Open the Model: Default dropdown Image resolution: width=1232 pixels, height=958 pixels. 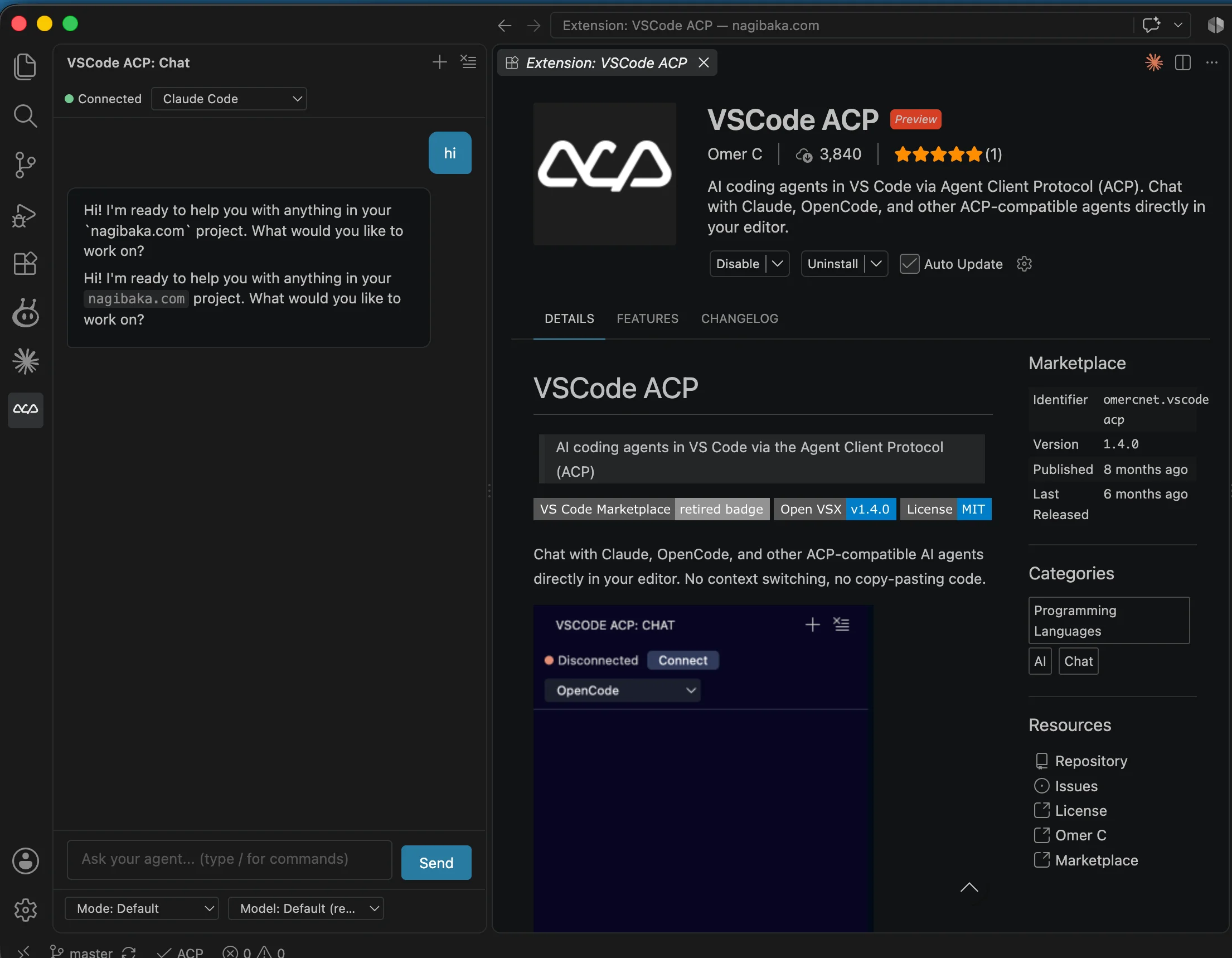pyautogui.click(x=305, y=908)
